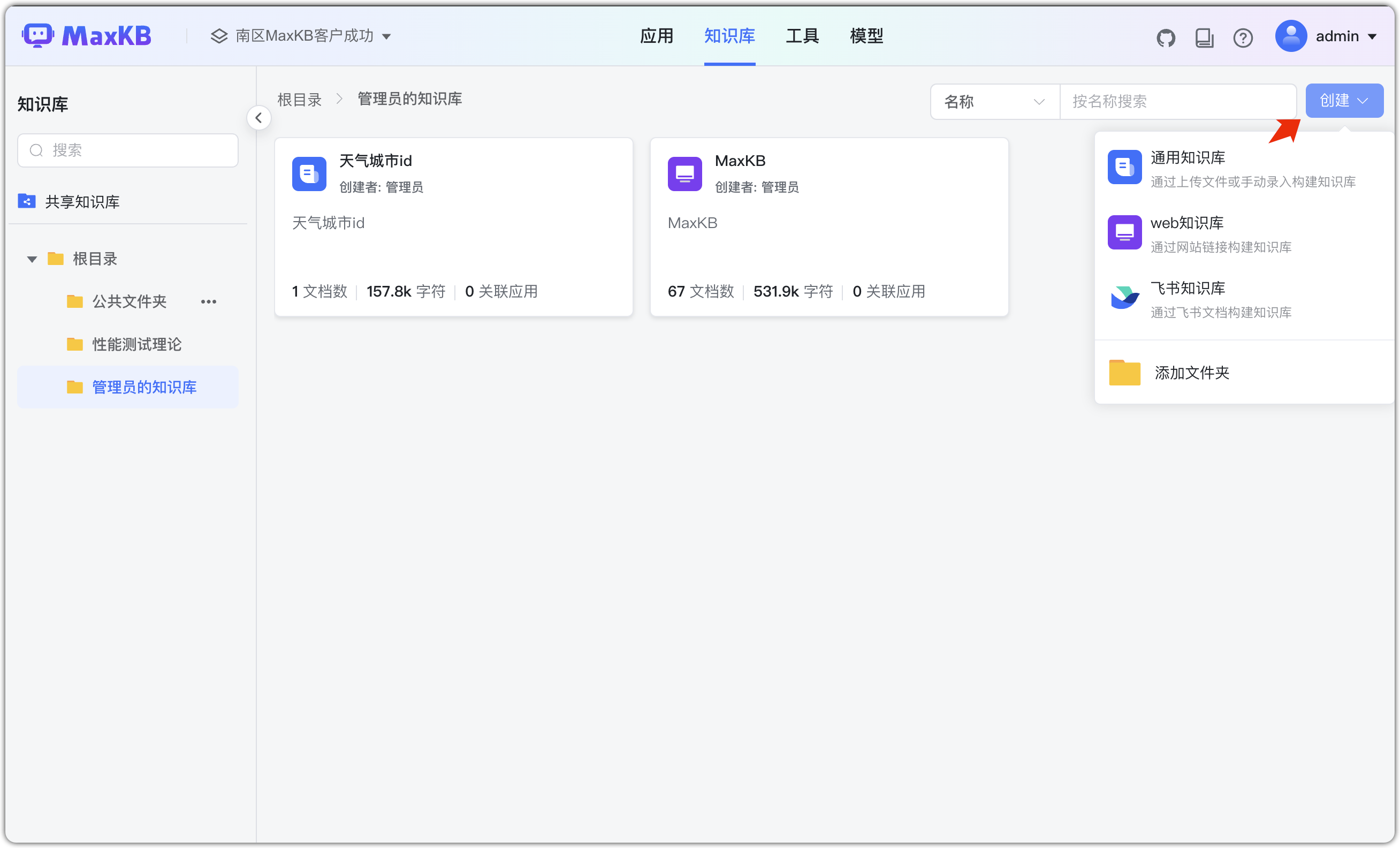Image resolution: width=1400 pixels, height=848 pixels.
Task: Click the admin user avatar
Action: click(x=1290, y=36)
